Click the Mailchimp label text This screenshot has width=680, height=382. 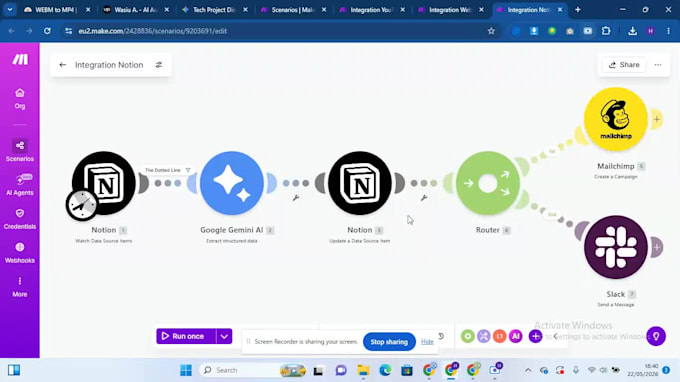[x=615, y=166]
